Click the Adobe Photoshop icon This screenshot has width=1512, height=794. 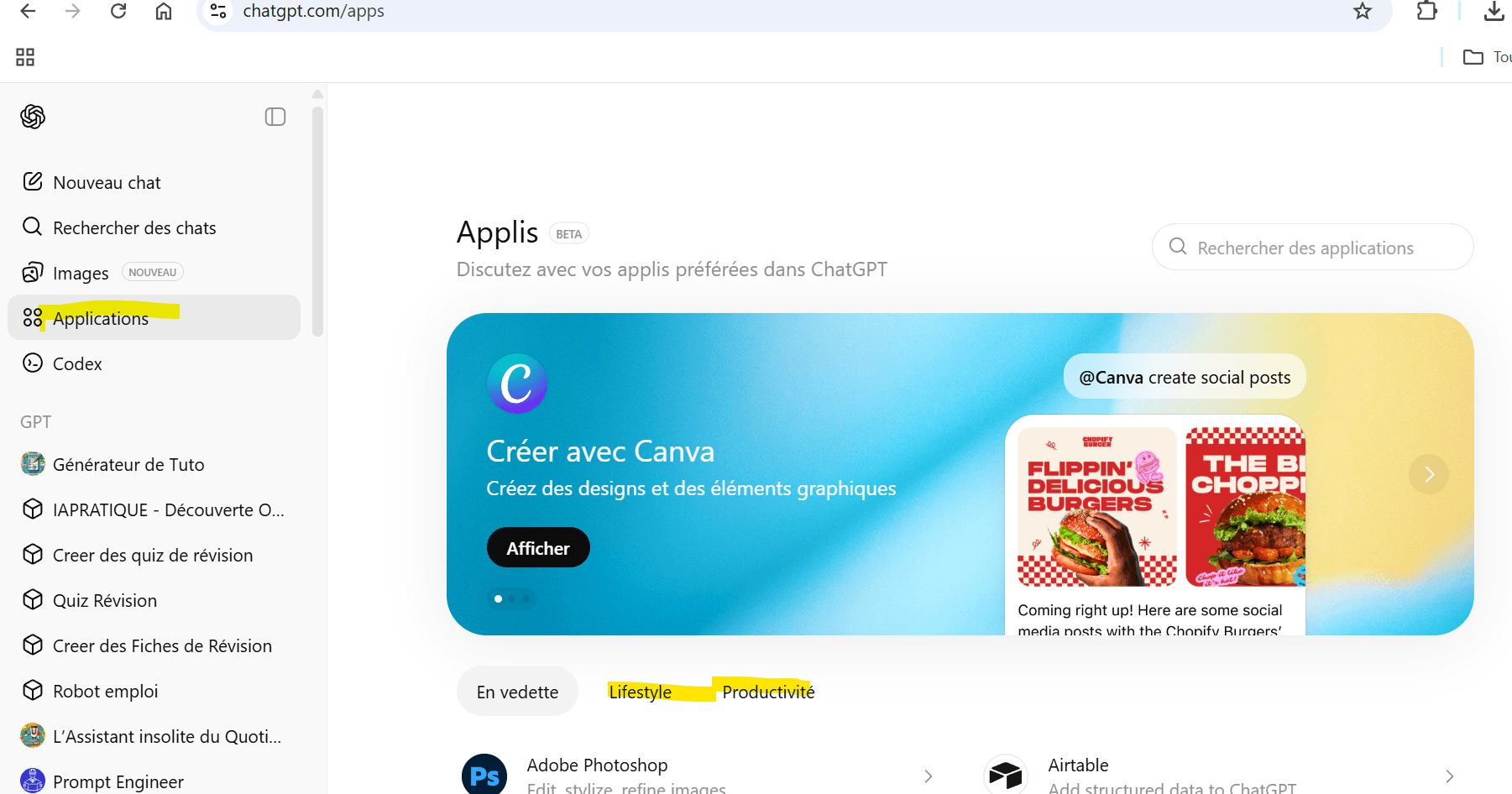(x=484, y=776)
